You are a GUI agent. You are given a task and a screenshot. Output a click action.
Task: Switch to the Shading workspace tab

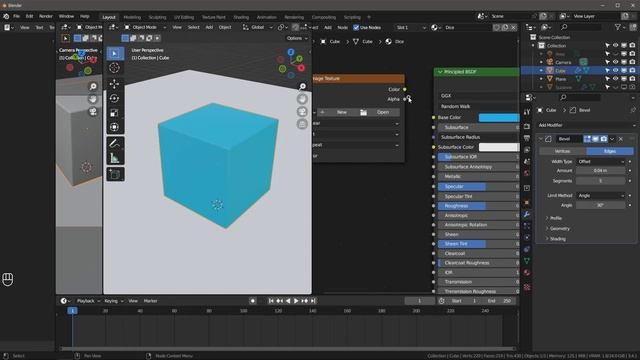point(241,17)
